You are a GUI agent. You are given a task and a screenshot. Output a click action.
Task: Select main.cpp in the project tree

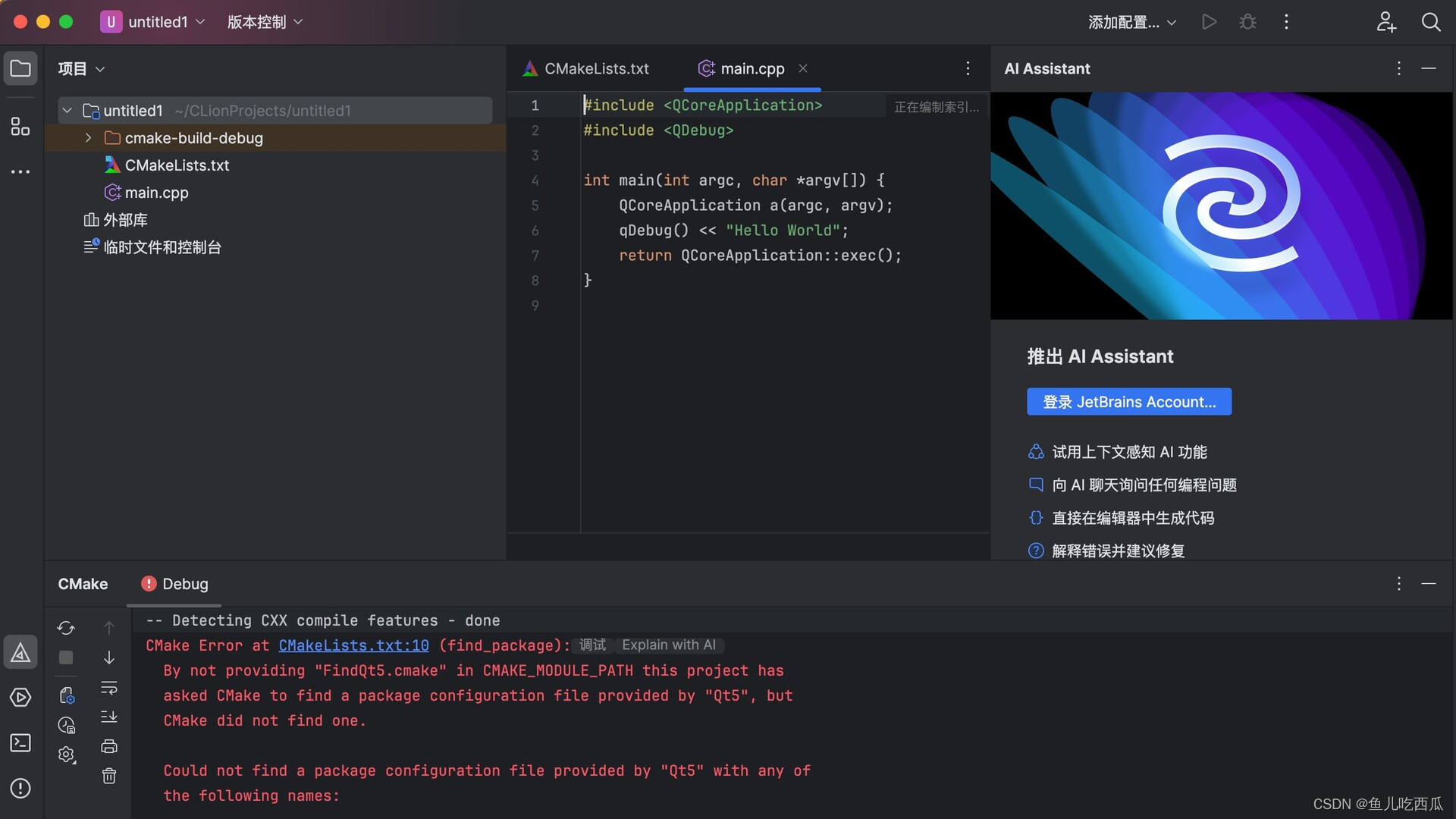[156, 193]
